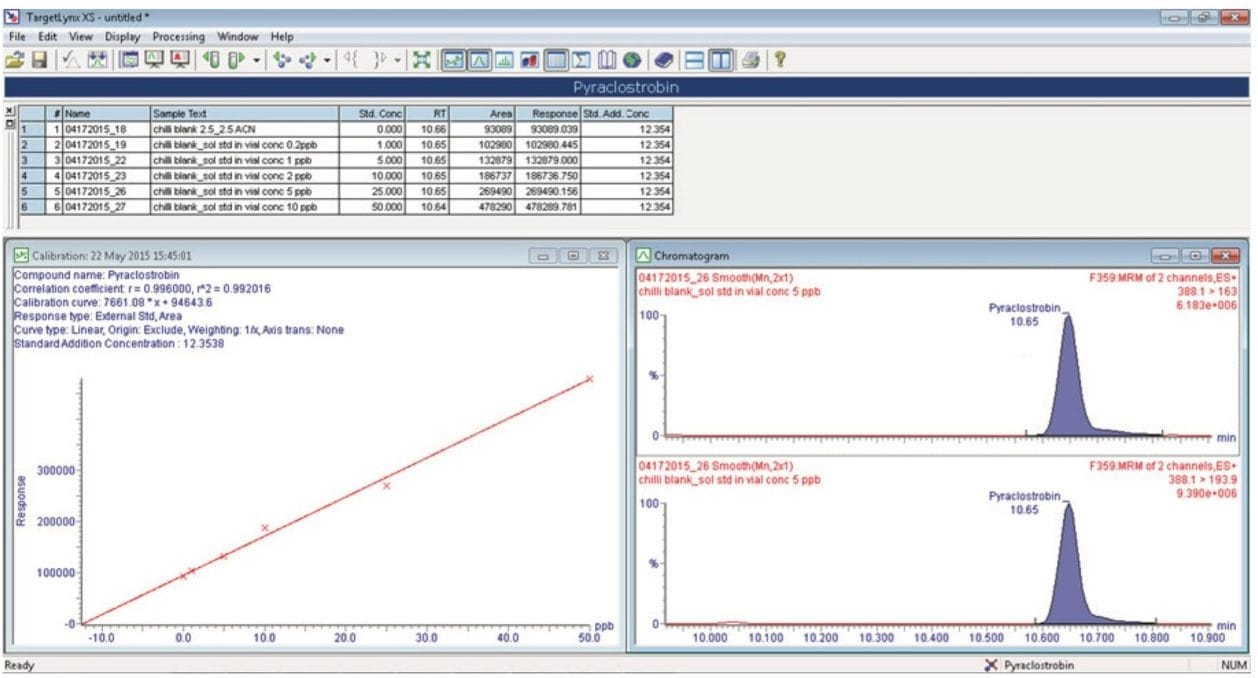Open dropdown arrow beside next-sample icon
The height and width of the screenshot is (678, 1258).
(257, 61)
